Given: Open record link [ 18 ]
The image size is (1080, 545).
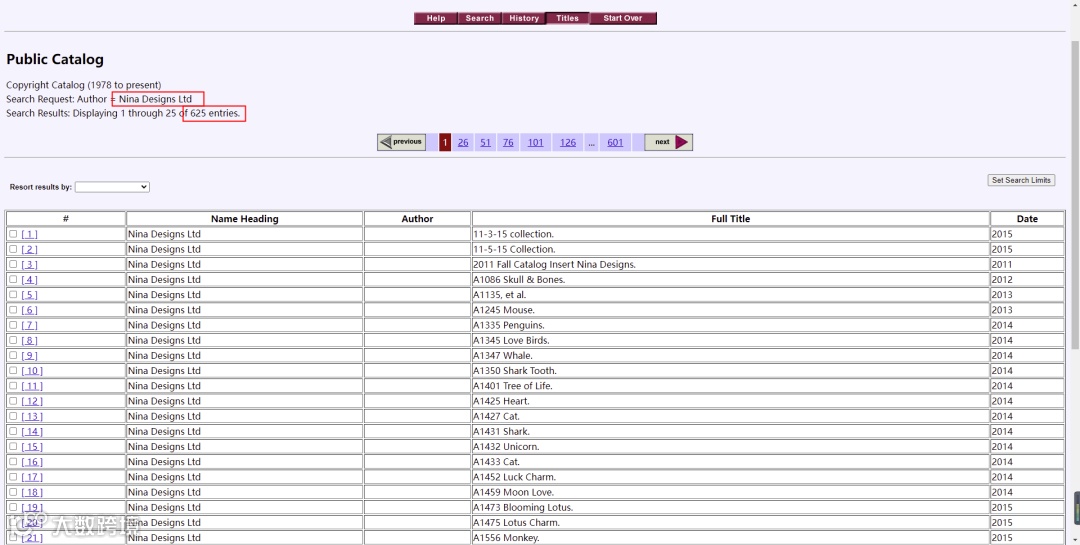Looking at the screenshot, I should click(32, 492).
